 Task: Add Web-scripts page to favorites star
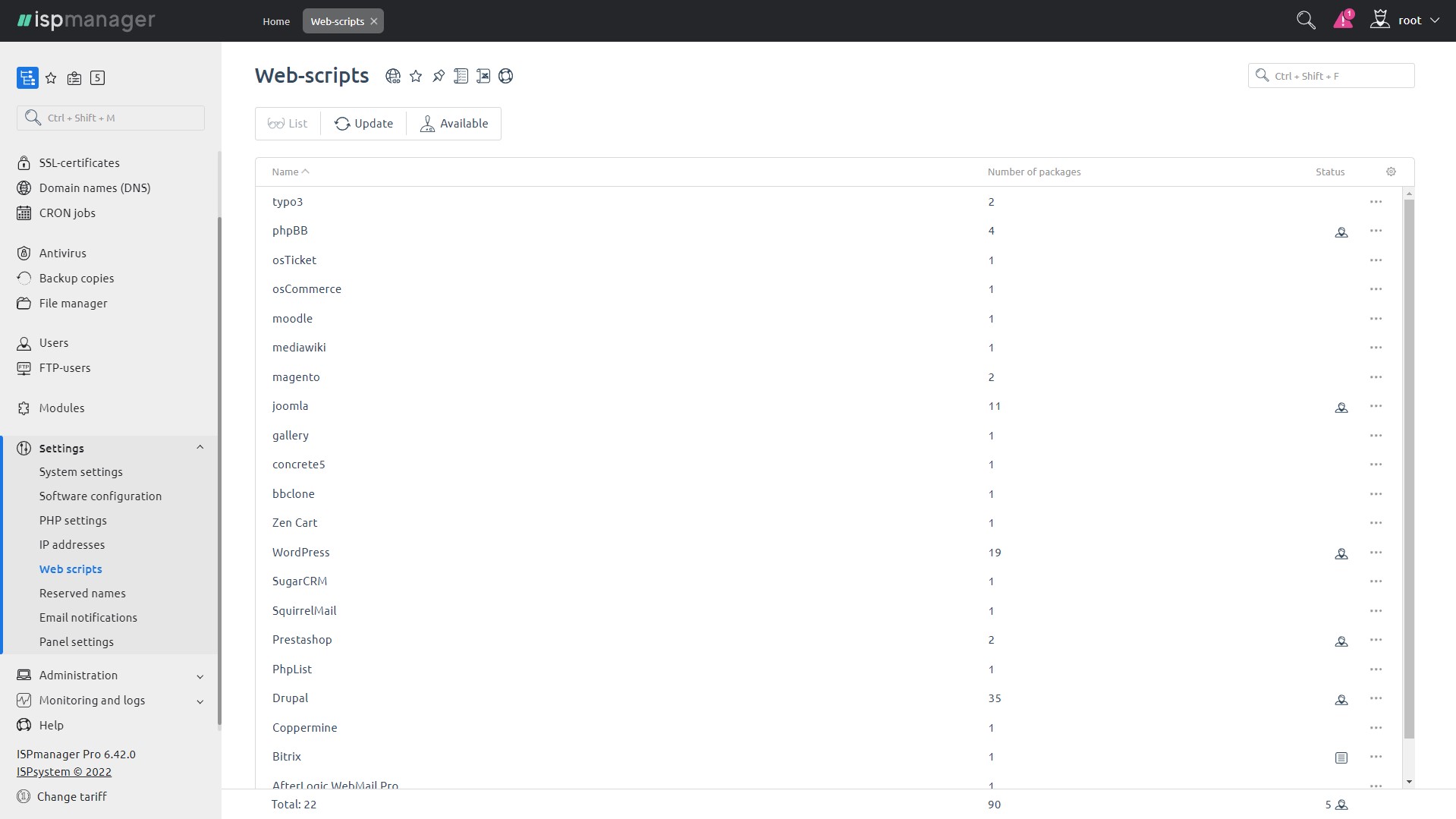tap(416, 76)
